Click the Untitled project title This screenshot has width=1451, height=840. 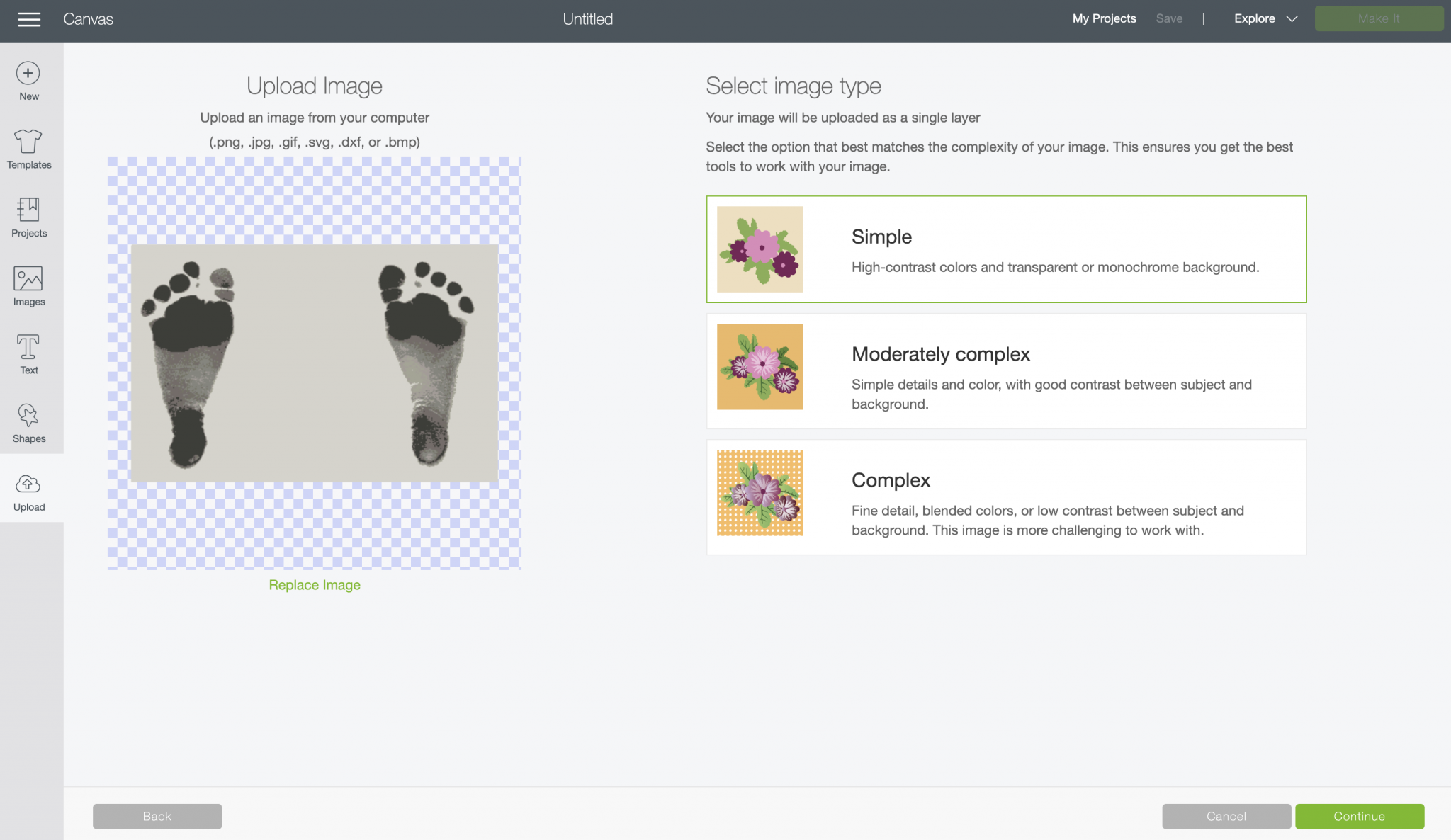[588, 19]
